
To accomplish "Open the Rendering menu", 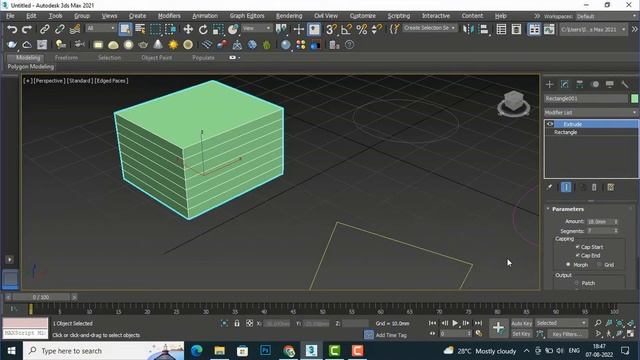I will click(x=289, y=16).
